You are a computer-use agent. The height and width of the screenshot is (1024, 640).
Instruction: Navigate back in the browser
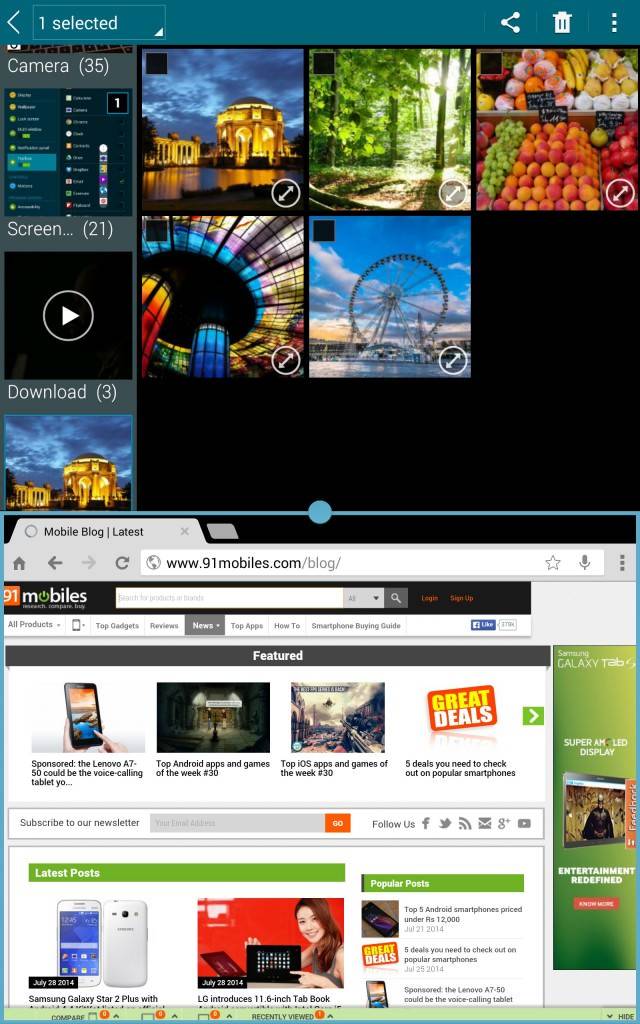pyautogui.click(x=55, y=563)
